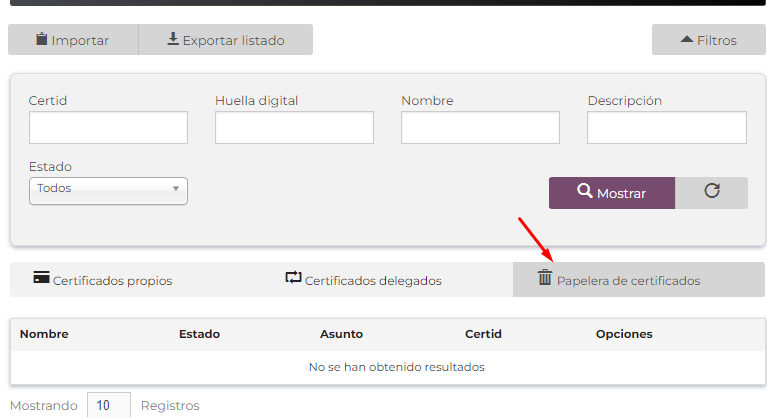
Task: Click the purple Mostrar button
Action: [612, 193]
